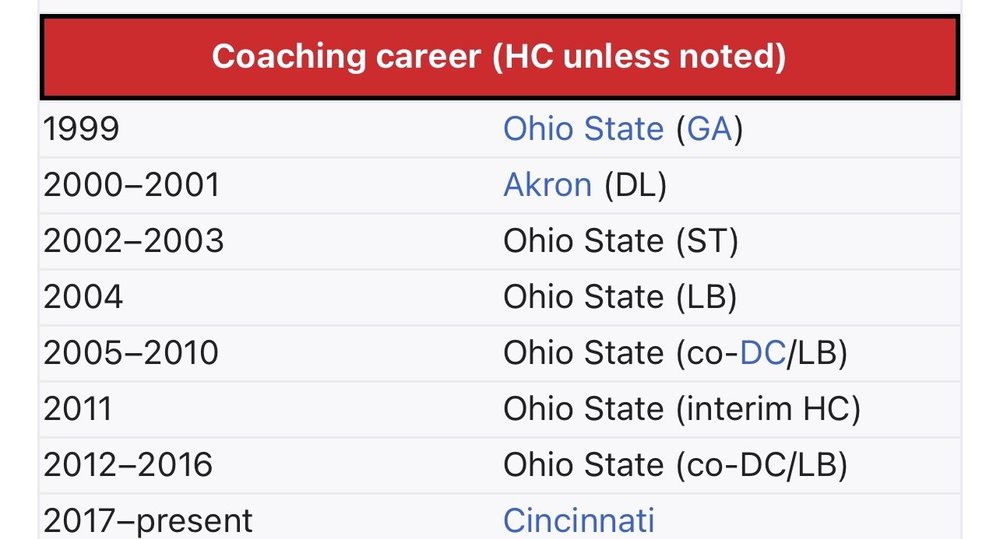Follow the GA link beside Ohio State

709,129
